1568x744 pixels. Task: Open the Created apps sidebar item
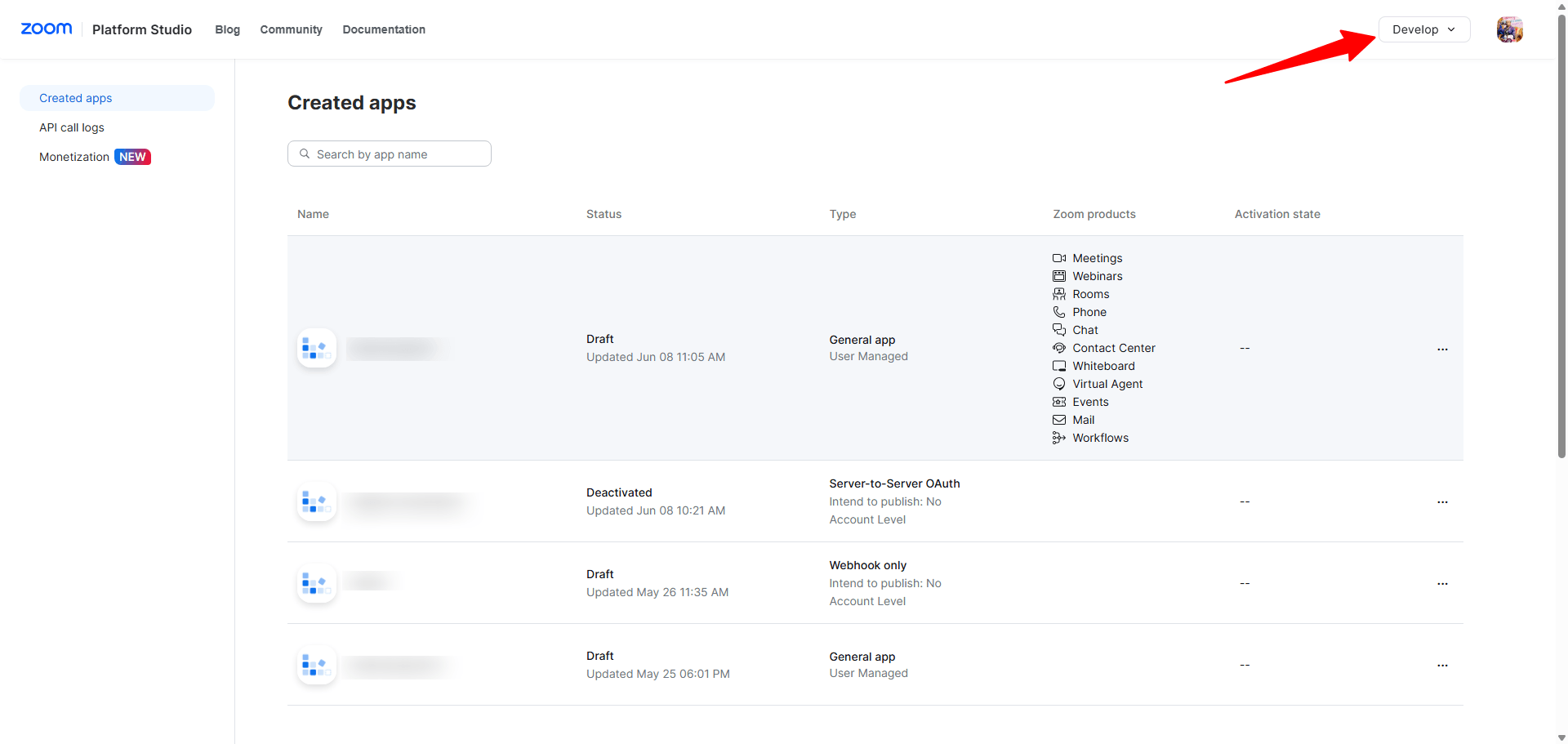117,98
